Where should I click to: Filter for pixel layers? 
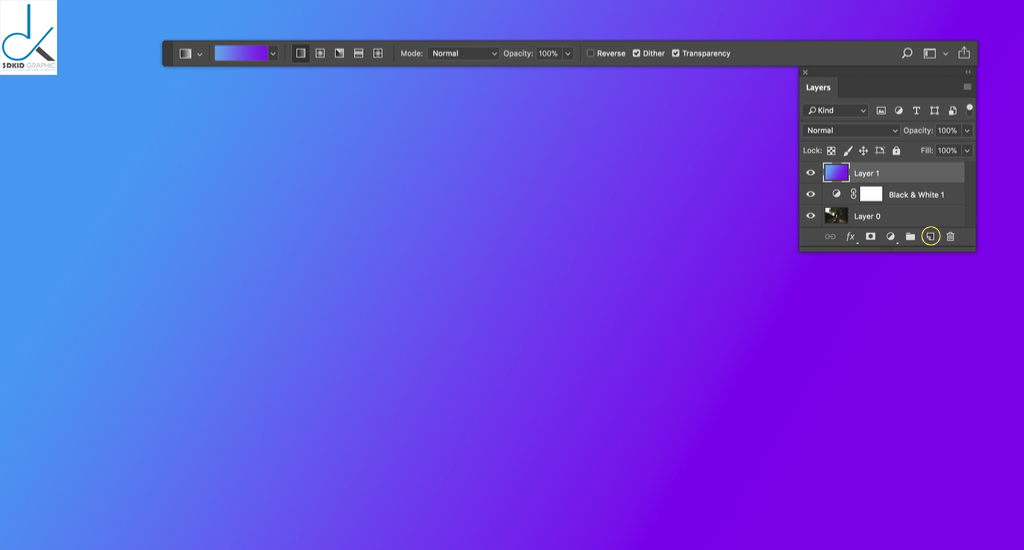[x=881, y=111]
